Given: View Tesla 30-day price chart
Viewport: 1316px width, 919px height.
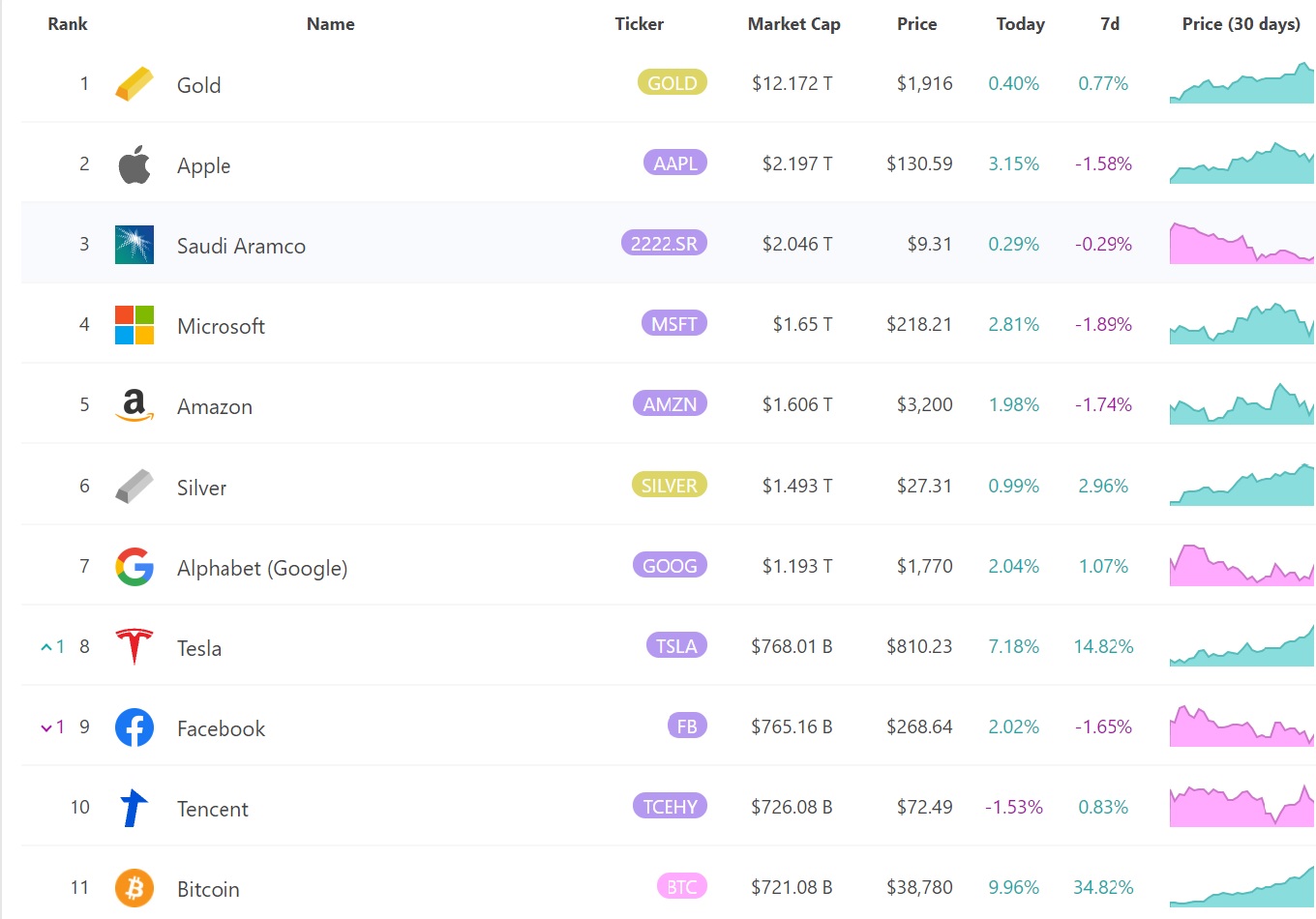Looking at the screenshot, I should point(1241,646).
